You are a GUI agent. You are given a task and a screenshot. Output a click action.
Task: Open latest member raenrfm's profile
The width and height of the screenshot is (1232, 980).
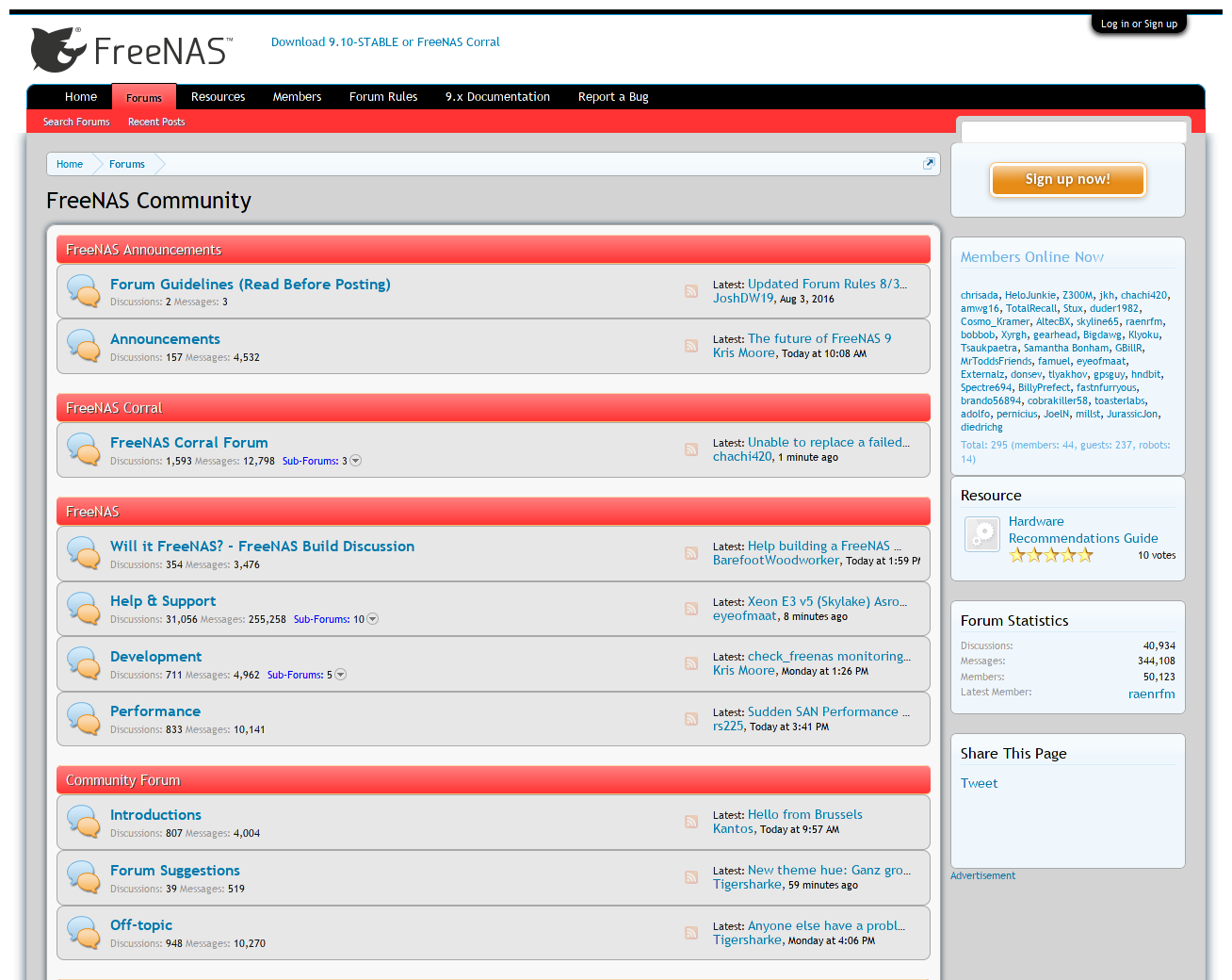click(x=1151, y=694)
